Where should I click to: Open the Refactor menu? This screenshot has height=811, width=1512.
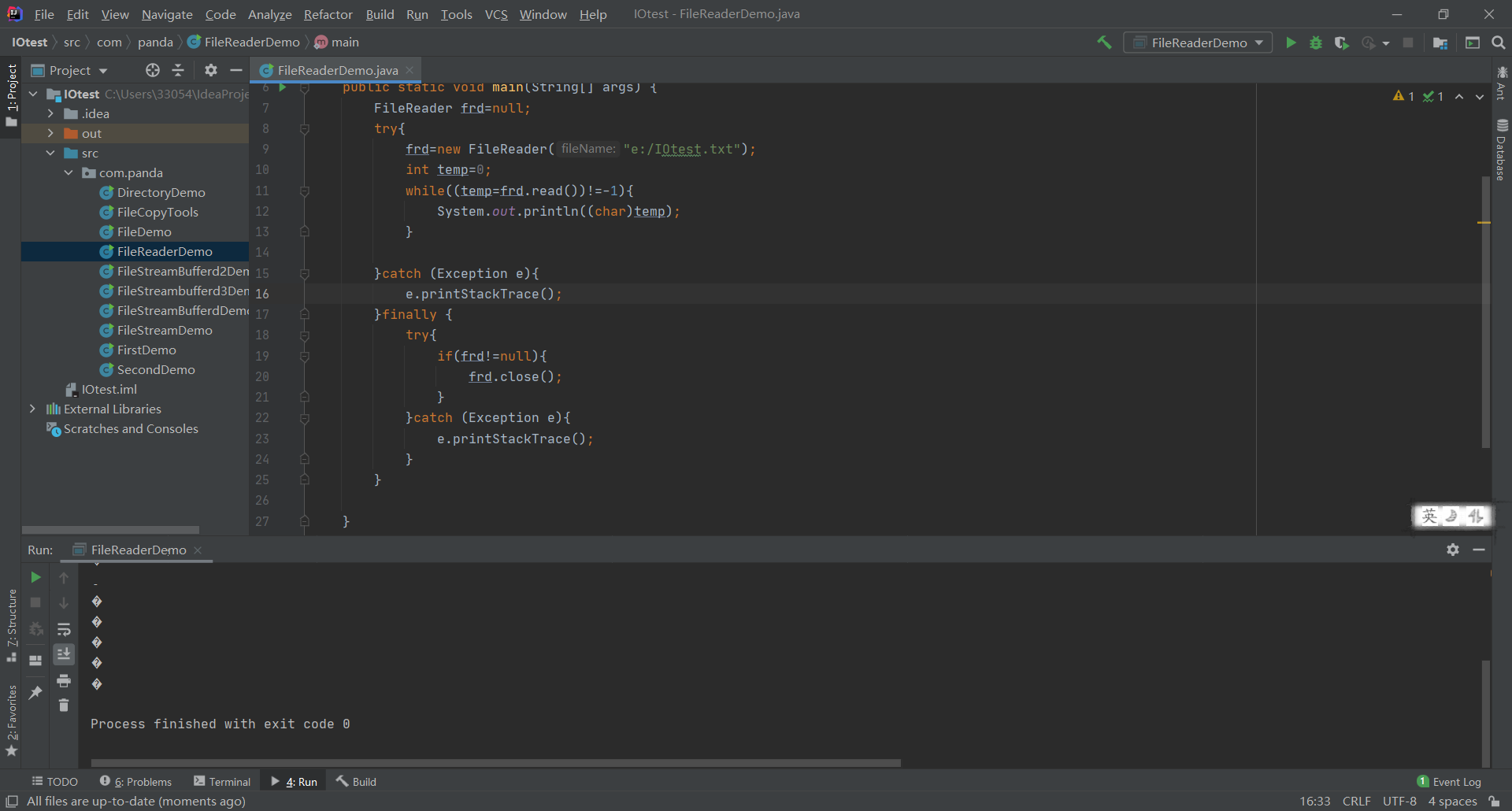coord(328,14)
